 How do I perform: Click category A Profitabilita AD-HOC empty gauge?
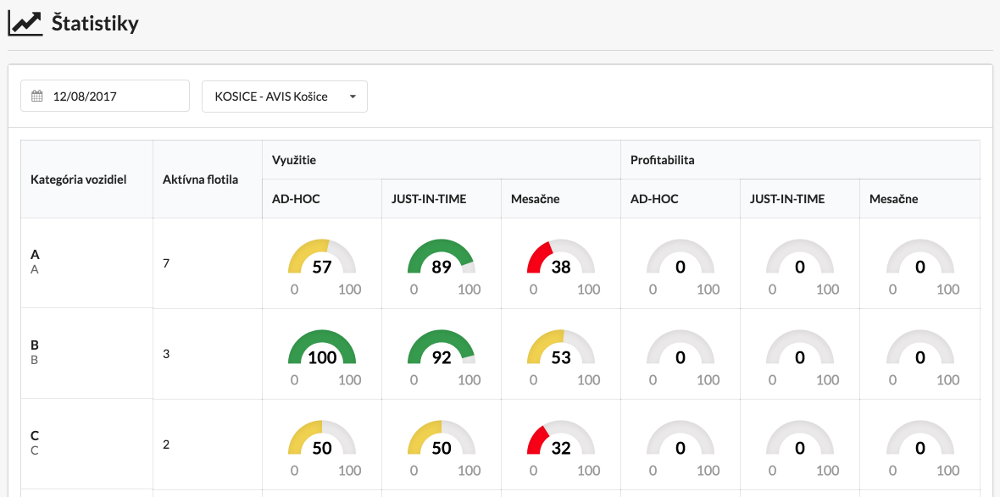click(x=680, y=262)
